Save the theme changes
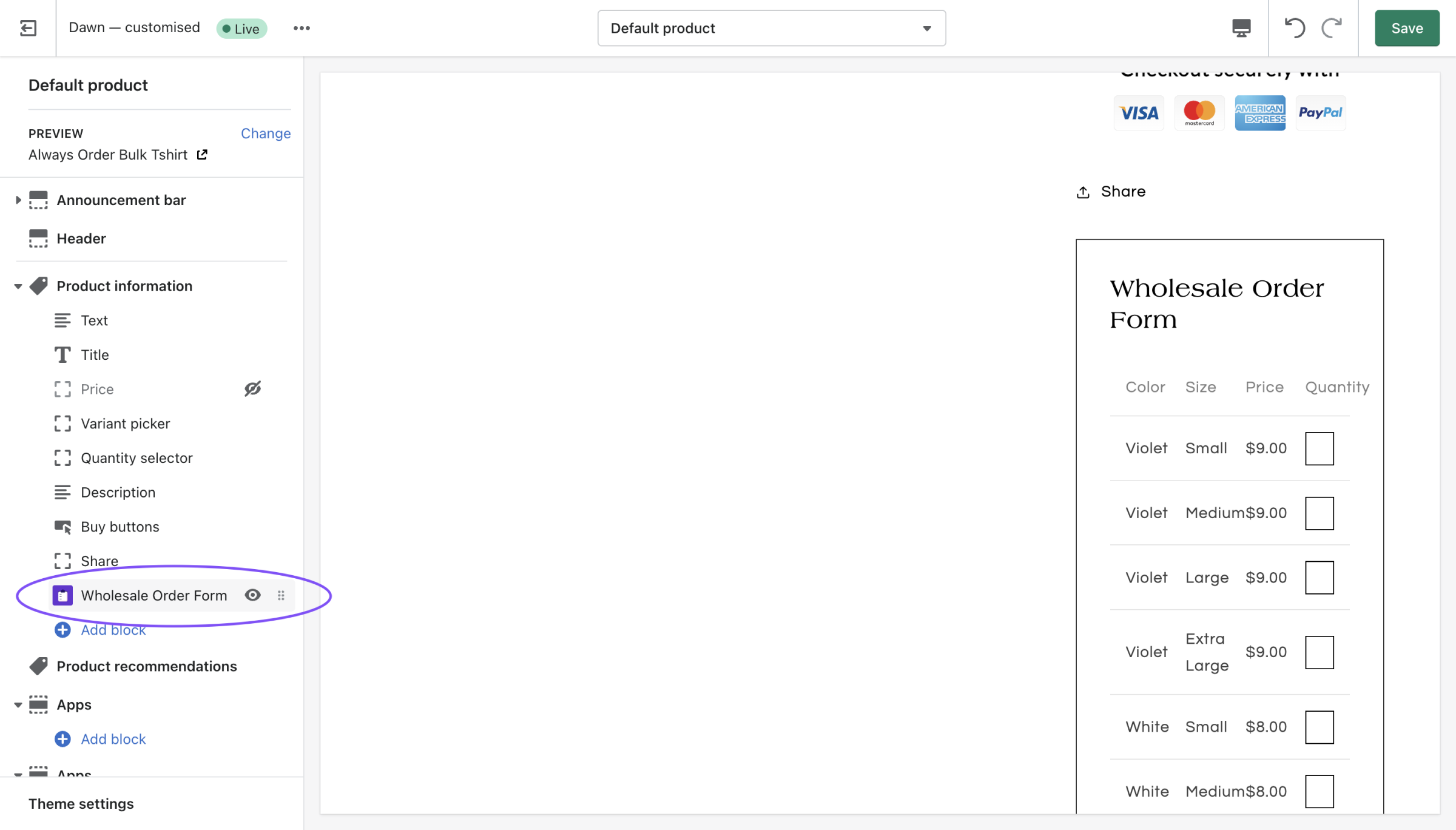Image resolution: width=1456 pixels, height=830 pixels. [x=1407, y=28]
